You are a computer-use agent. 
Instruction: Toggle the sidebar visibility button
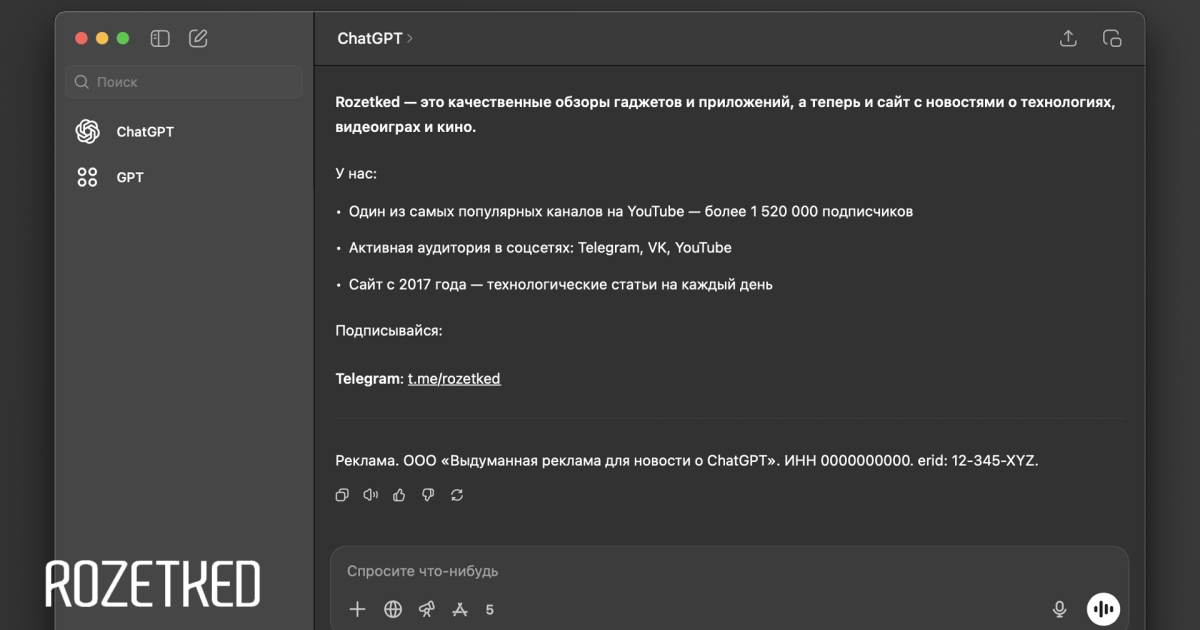click(160, 39)
